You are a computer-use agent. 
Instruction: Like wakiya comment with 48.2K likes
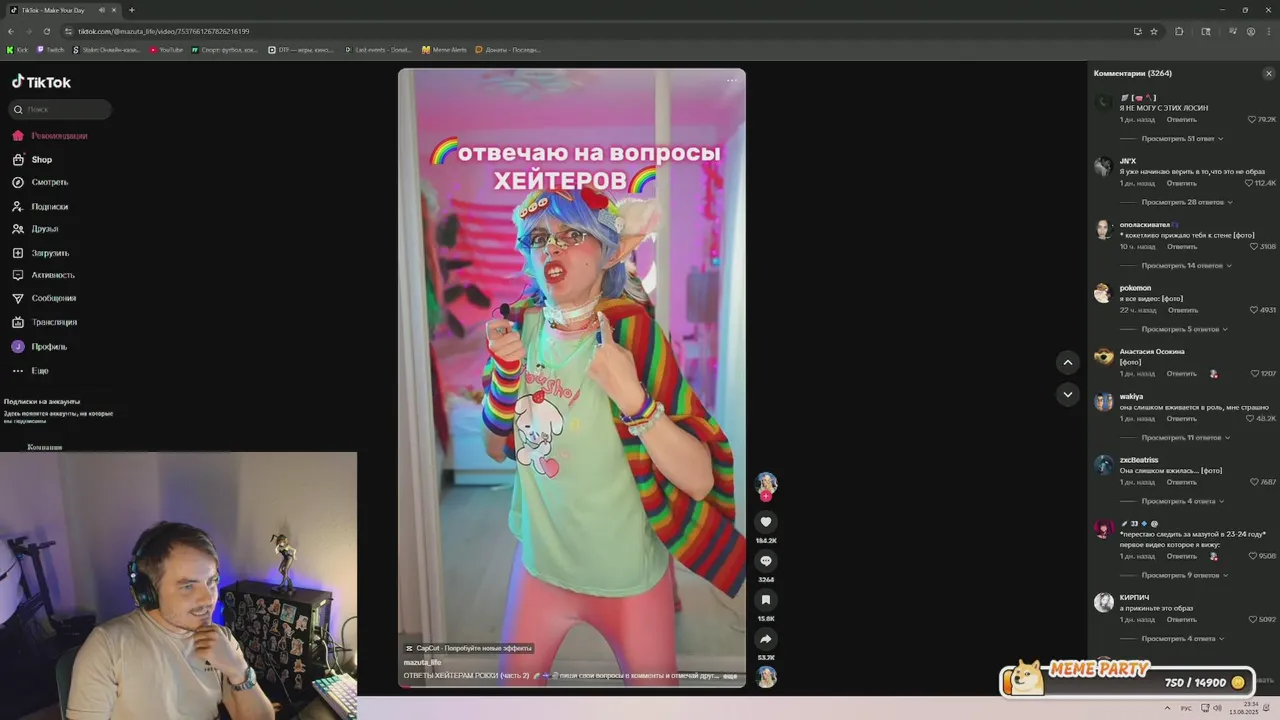click(x=1251, y=419)
